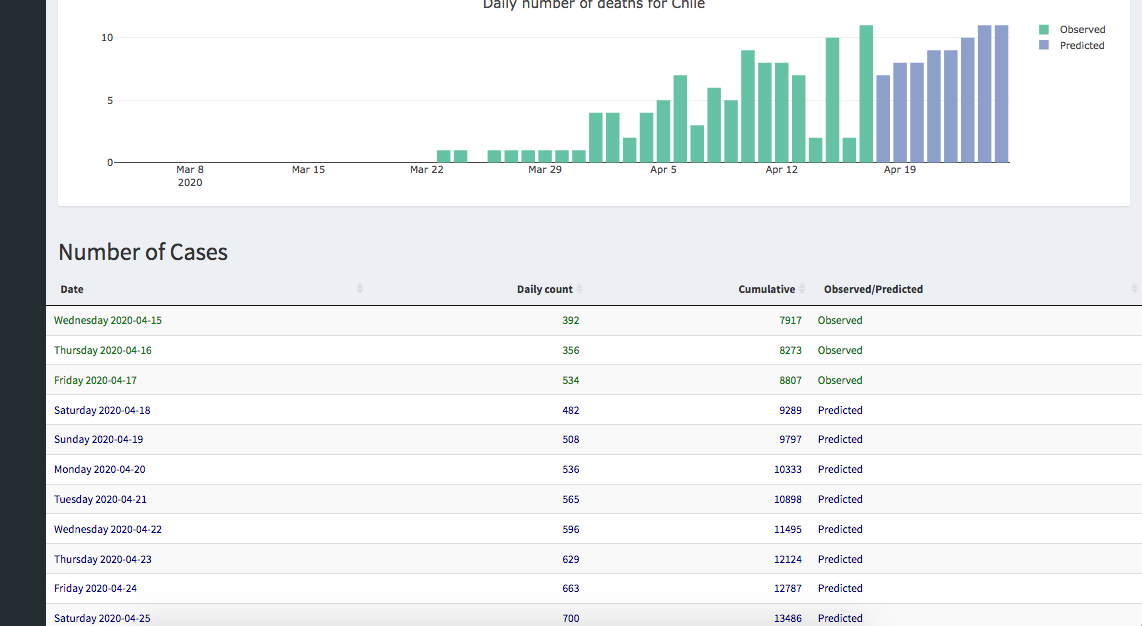
Task: Sort table by Daily count header text
Action: pos(544,289)
